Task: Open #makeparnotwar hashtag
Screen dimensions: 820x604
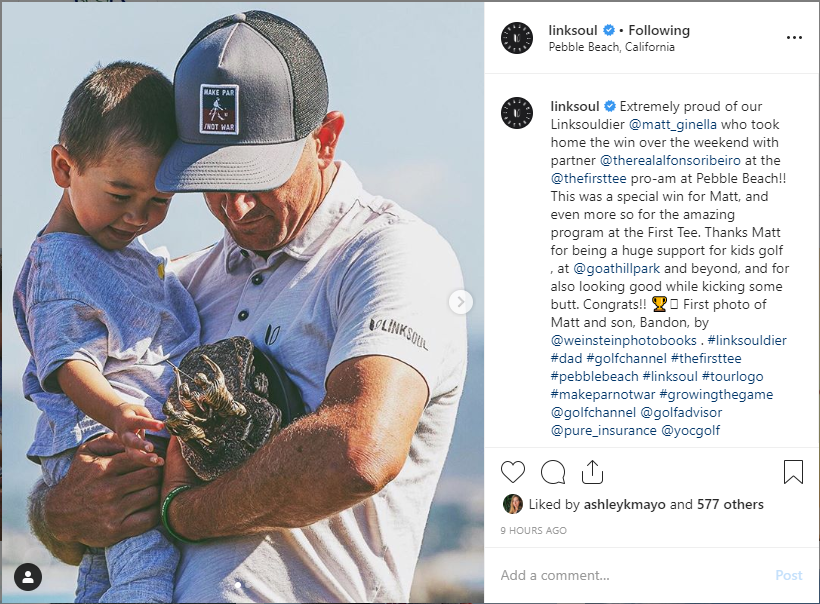Action: (603, 395)
